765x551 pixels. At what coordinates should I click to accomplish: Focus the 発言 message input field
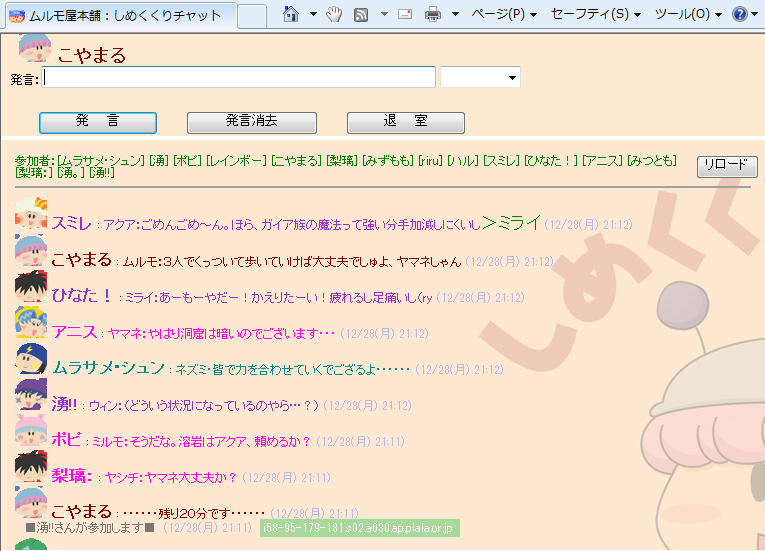(x=239, y=77)
